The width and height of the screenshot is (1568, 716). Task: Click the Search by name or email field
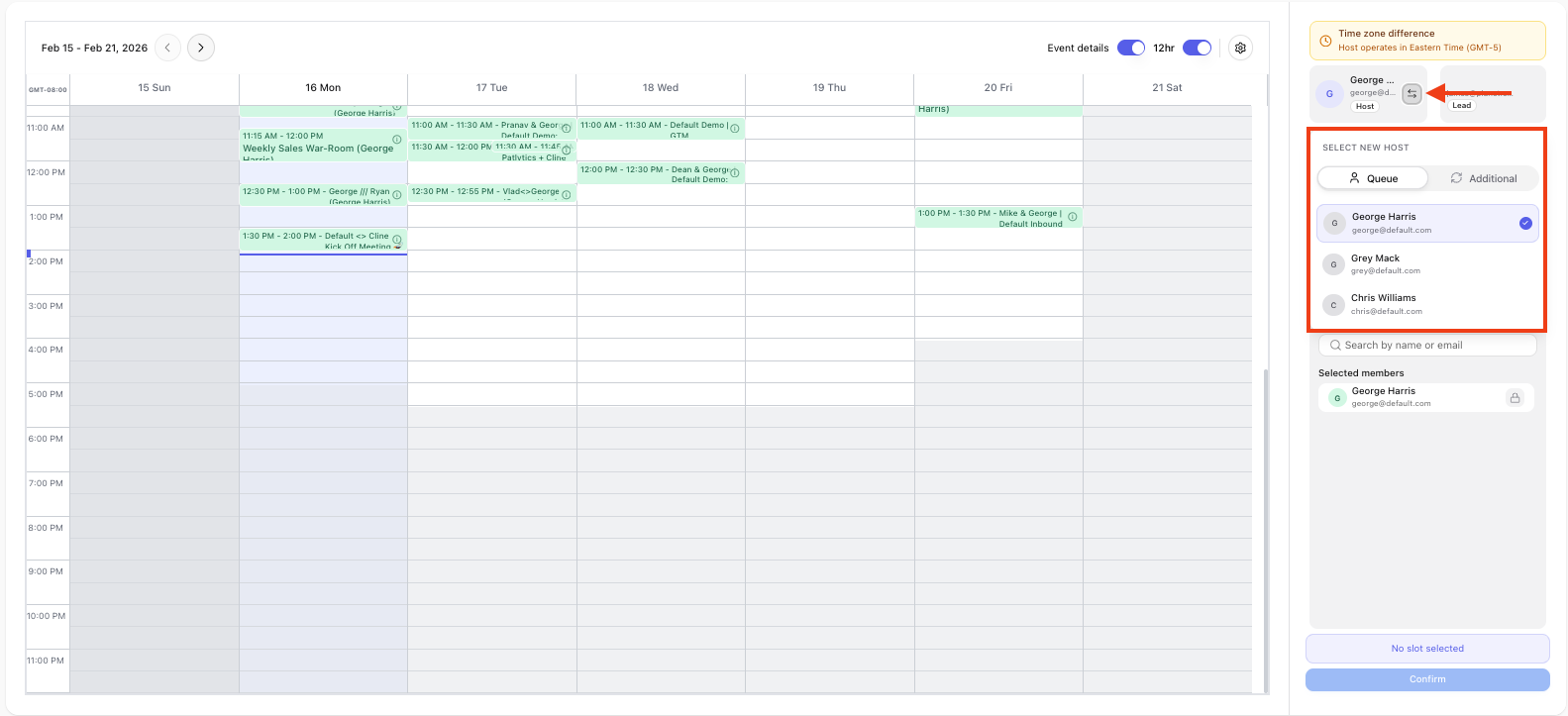click(1427, 345)
